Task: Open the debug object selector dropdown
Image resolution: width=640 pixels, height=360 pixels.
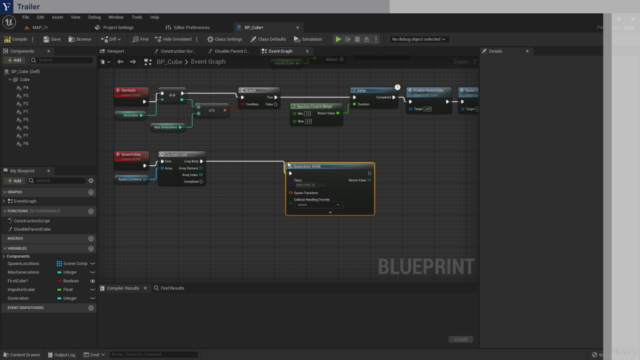Action: click(418, 39)
